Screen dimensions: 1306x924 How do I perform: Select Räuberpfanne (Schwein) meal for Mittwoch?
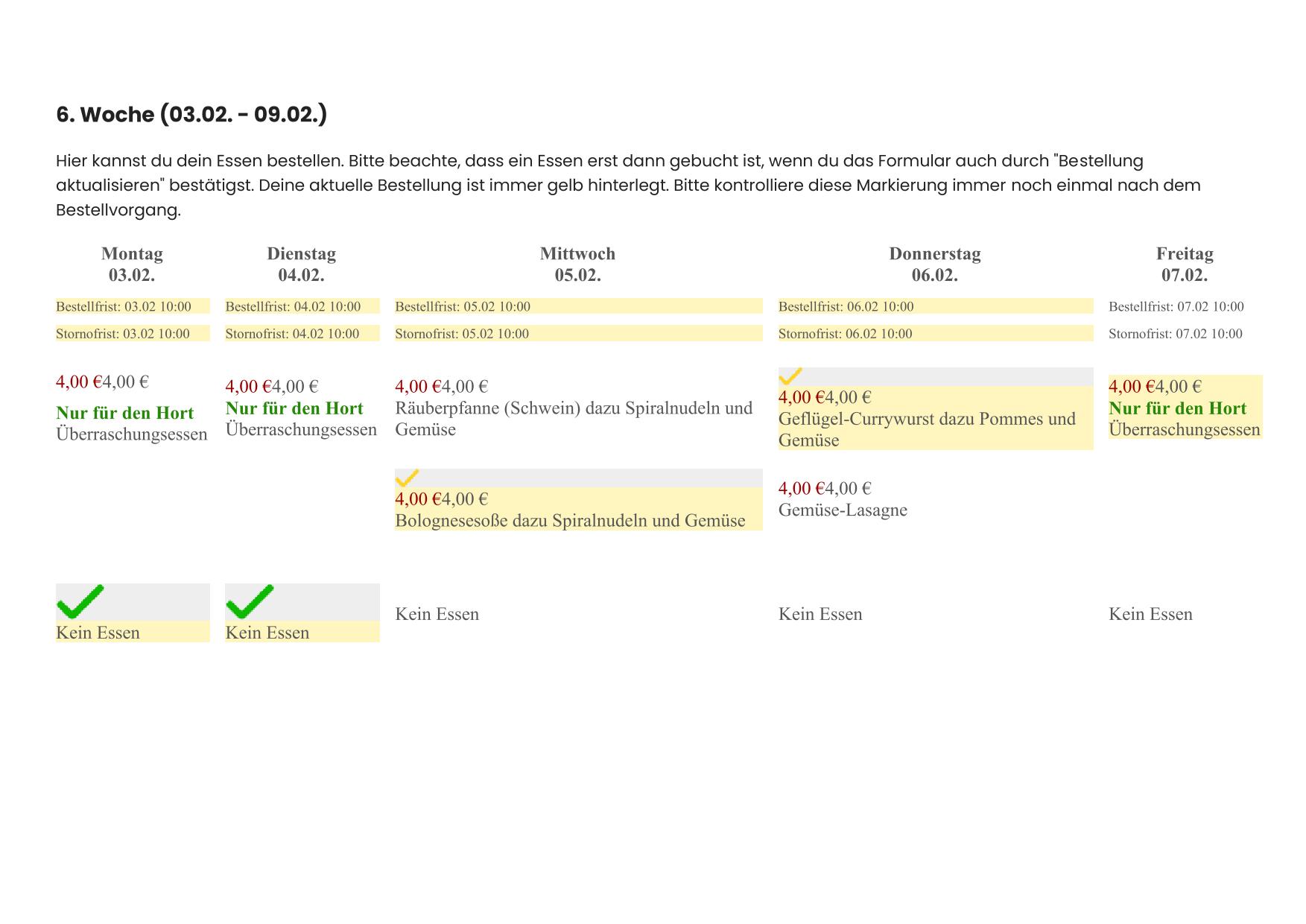pyautogui.click(x=574, y=418)
